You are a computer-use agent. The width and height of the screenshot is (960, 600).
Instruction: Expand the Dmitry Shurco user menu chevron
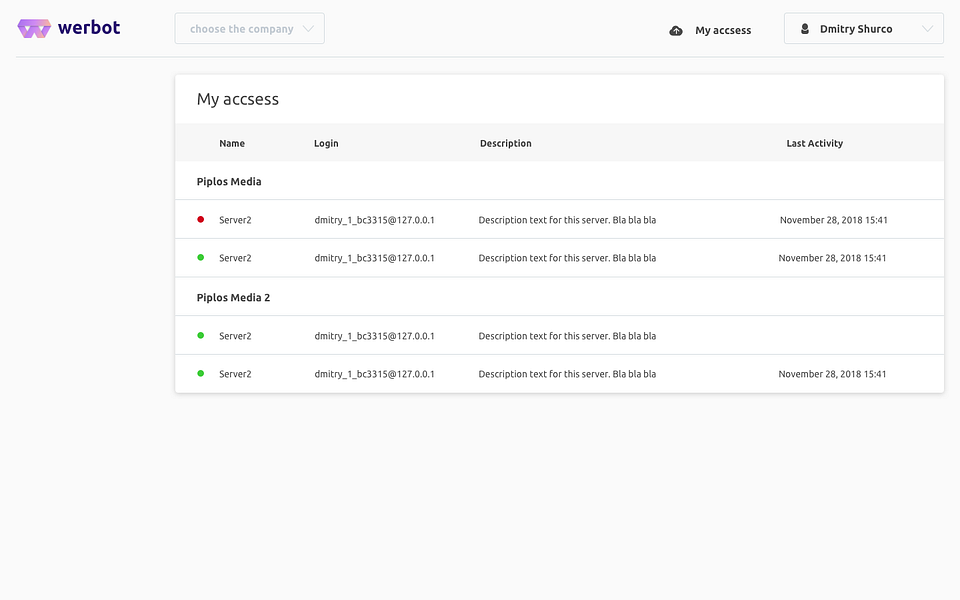click(x=928, y=29)
